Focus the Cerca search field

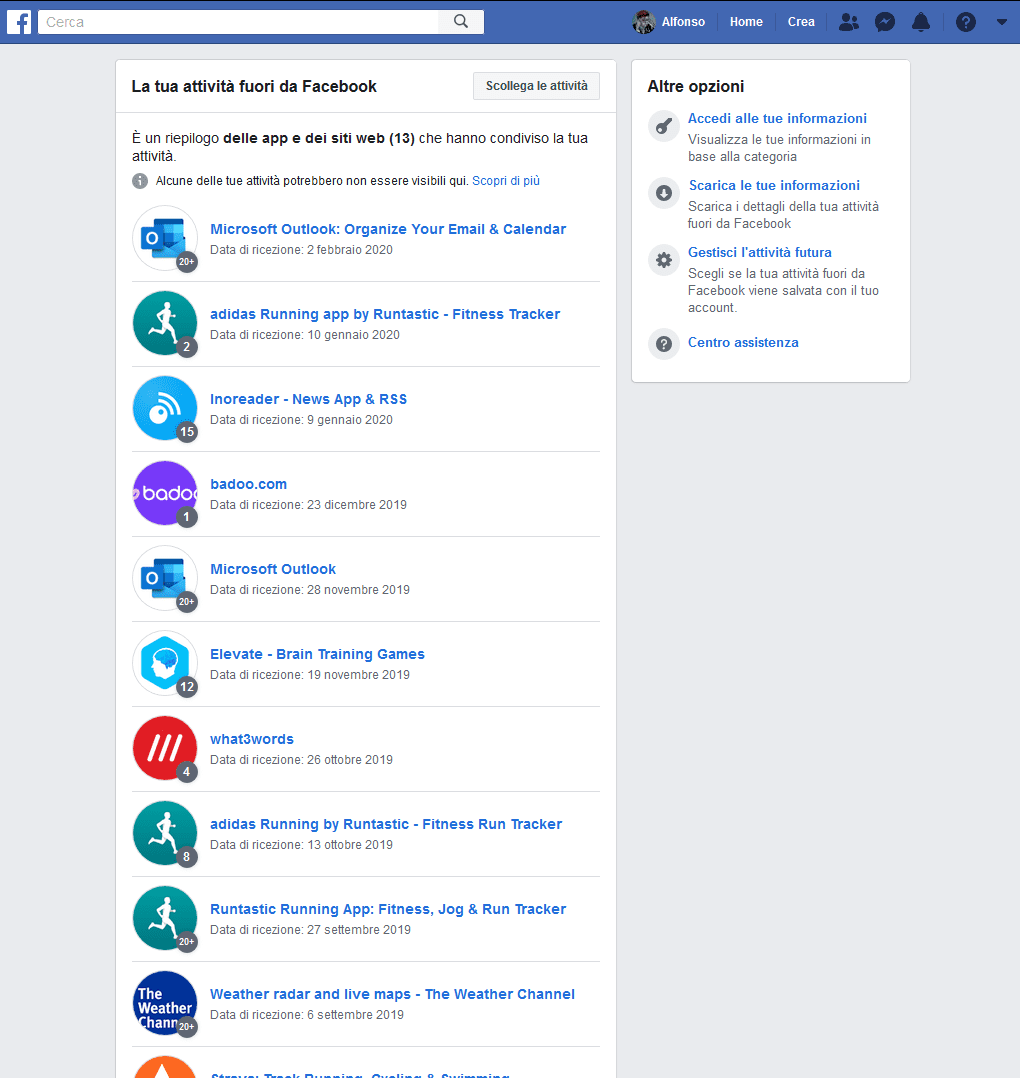[x=240, y=22]
